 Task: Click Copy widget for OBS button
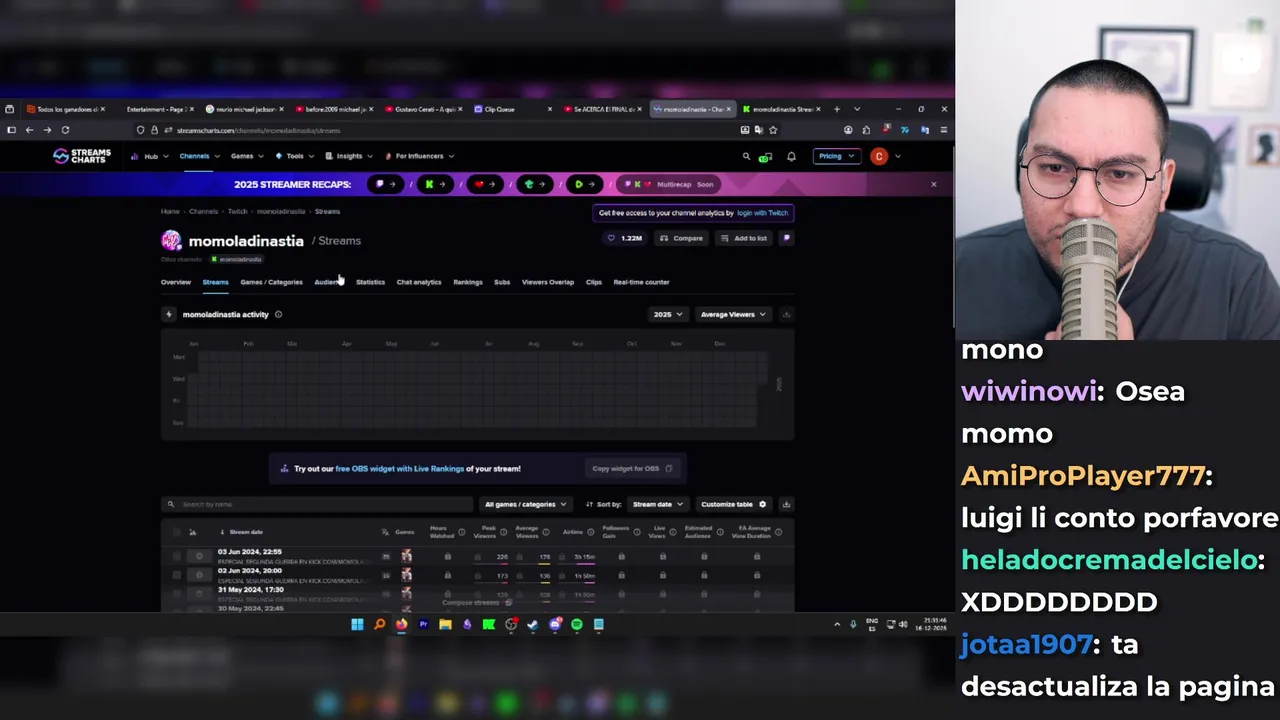(632, 468)
